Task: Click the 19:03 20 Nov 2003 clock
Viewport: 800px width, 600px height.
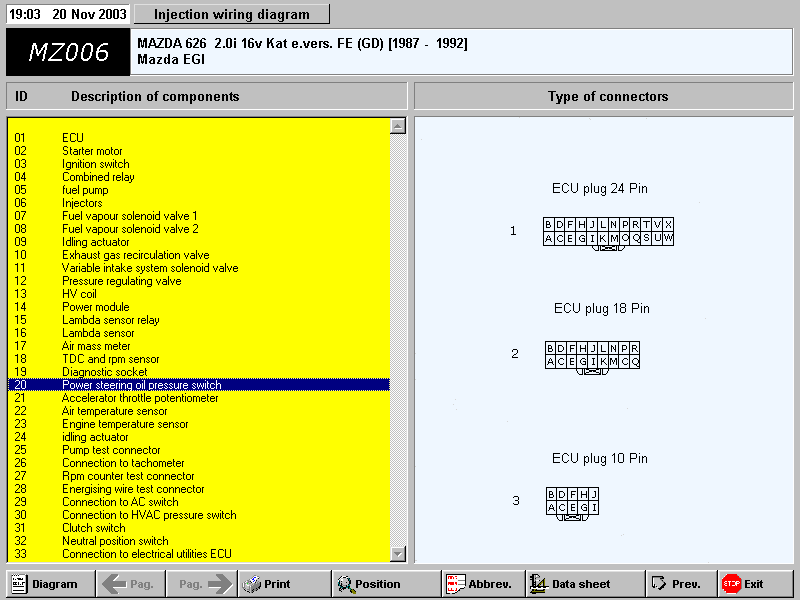Action: pos(68,14)
